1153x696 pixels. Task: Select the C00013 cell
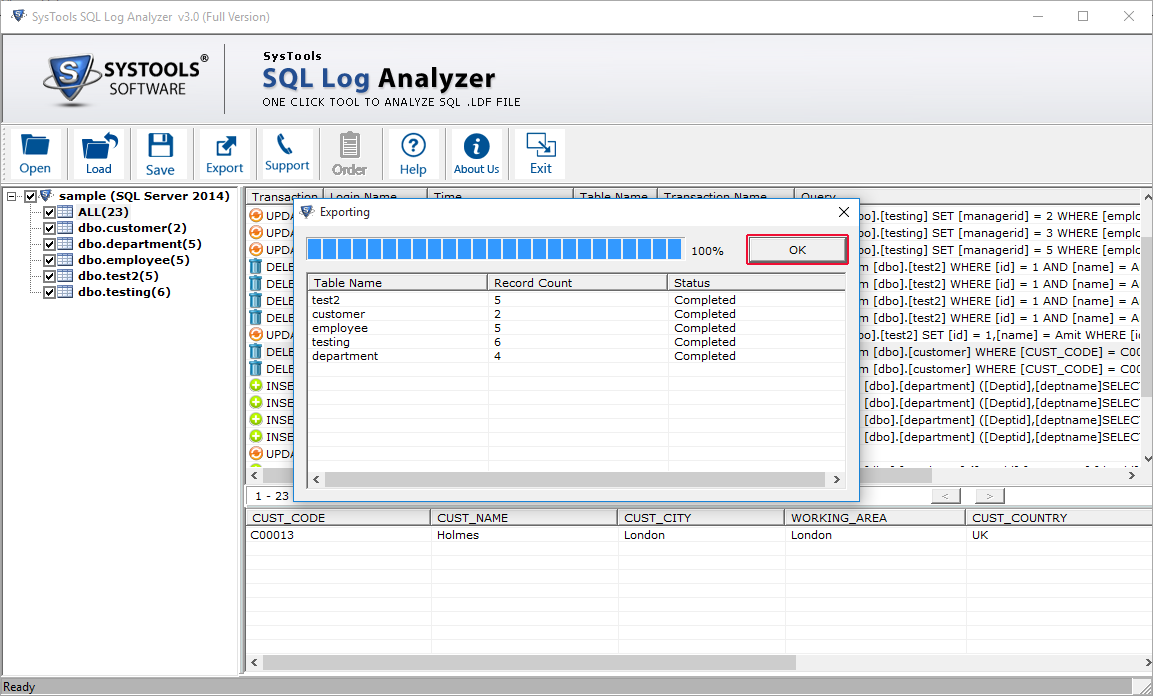coord(338,535)
